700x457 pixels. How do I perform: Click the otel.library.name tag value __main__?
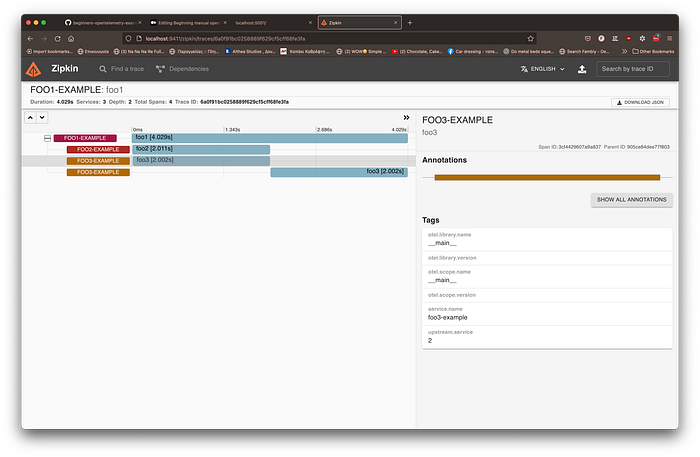click(x=442, y=243)
